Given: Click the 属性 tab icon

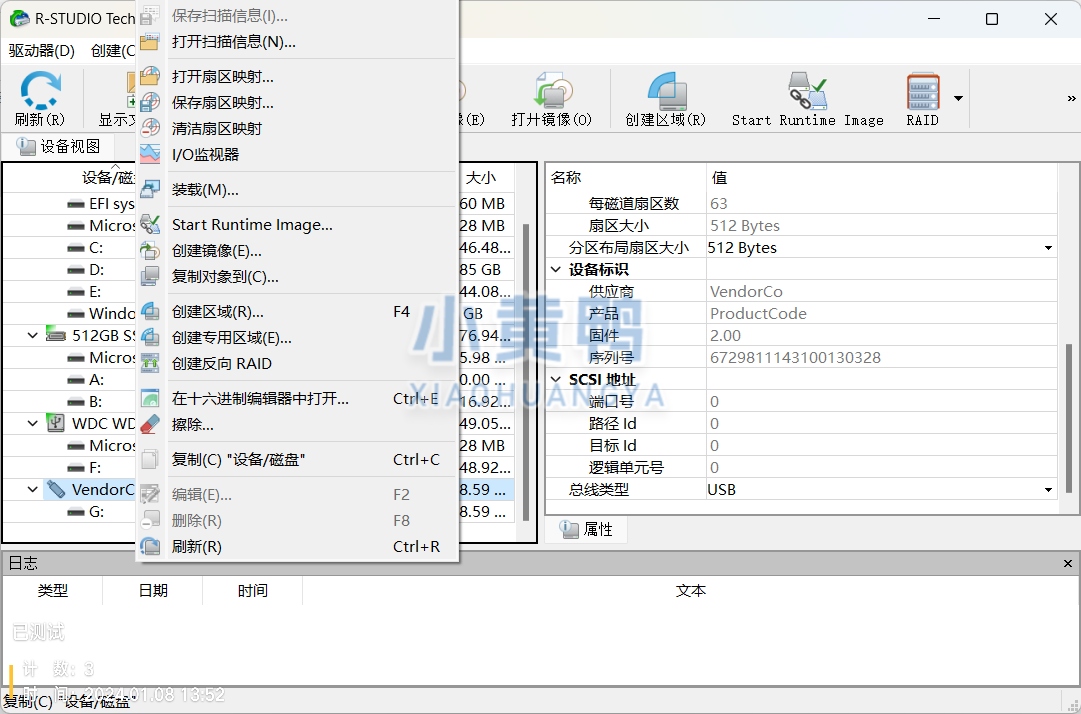Looking at the screenshot, I should point(569,529).
